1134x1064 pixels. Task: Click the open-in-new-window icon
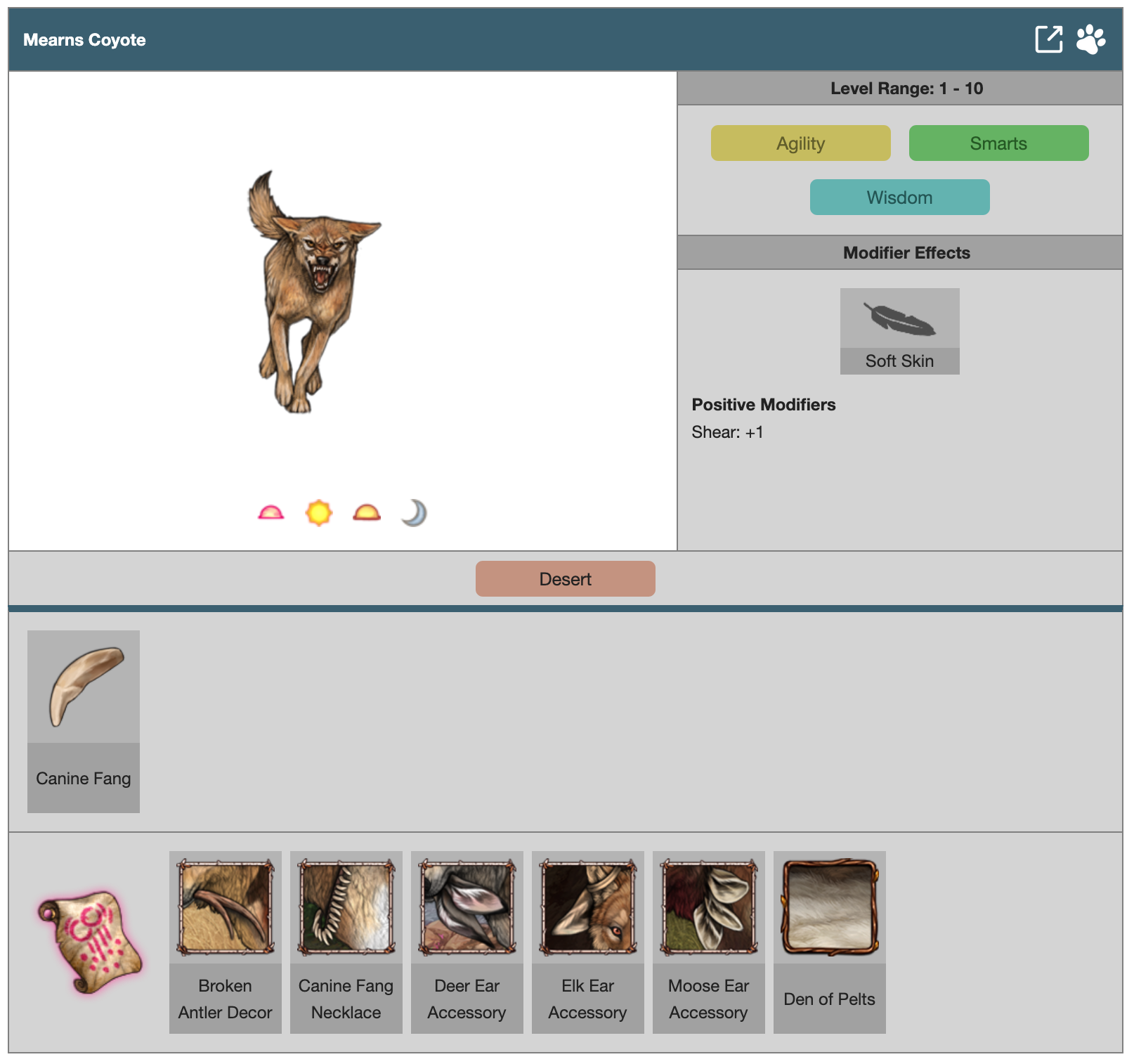pos(1048,39)
